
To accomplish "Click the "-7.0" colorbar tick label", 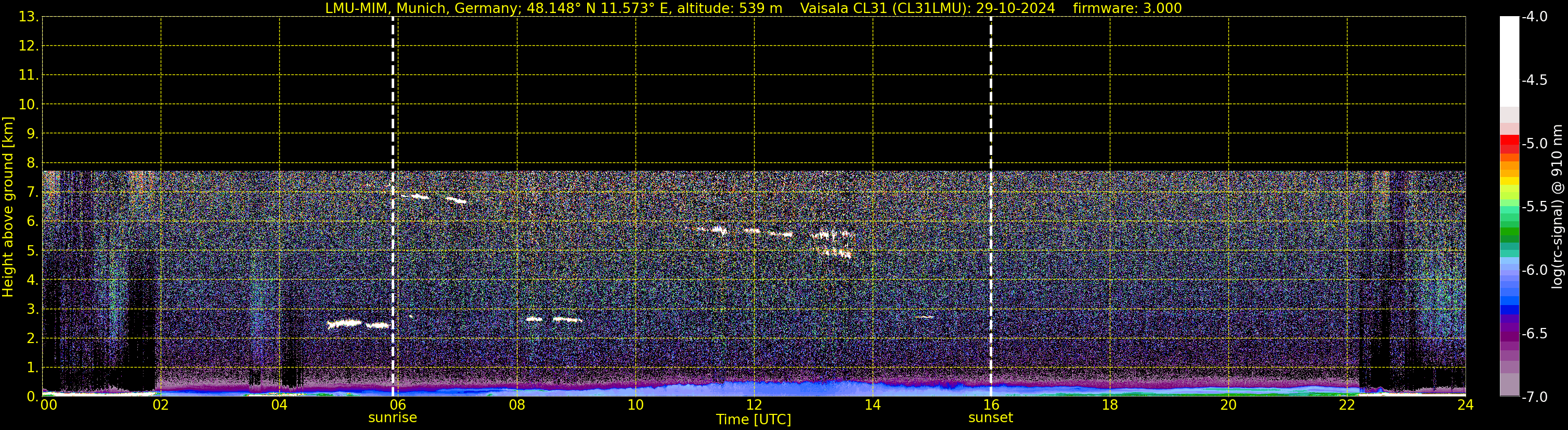I will click(x=1535, y=397).
